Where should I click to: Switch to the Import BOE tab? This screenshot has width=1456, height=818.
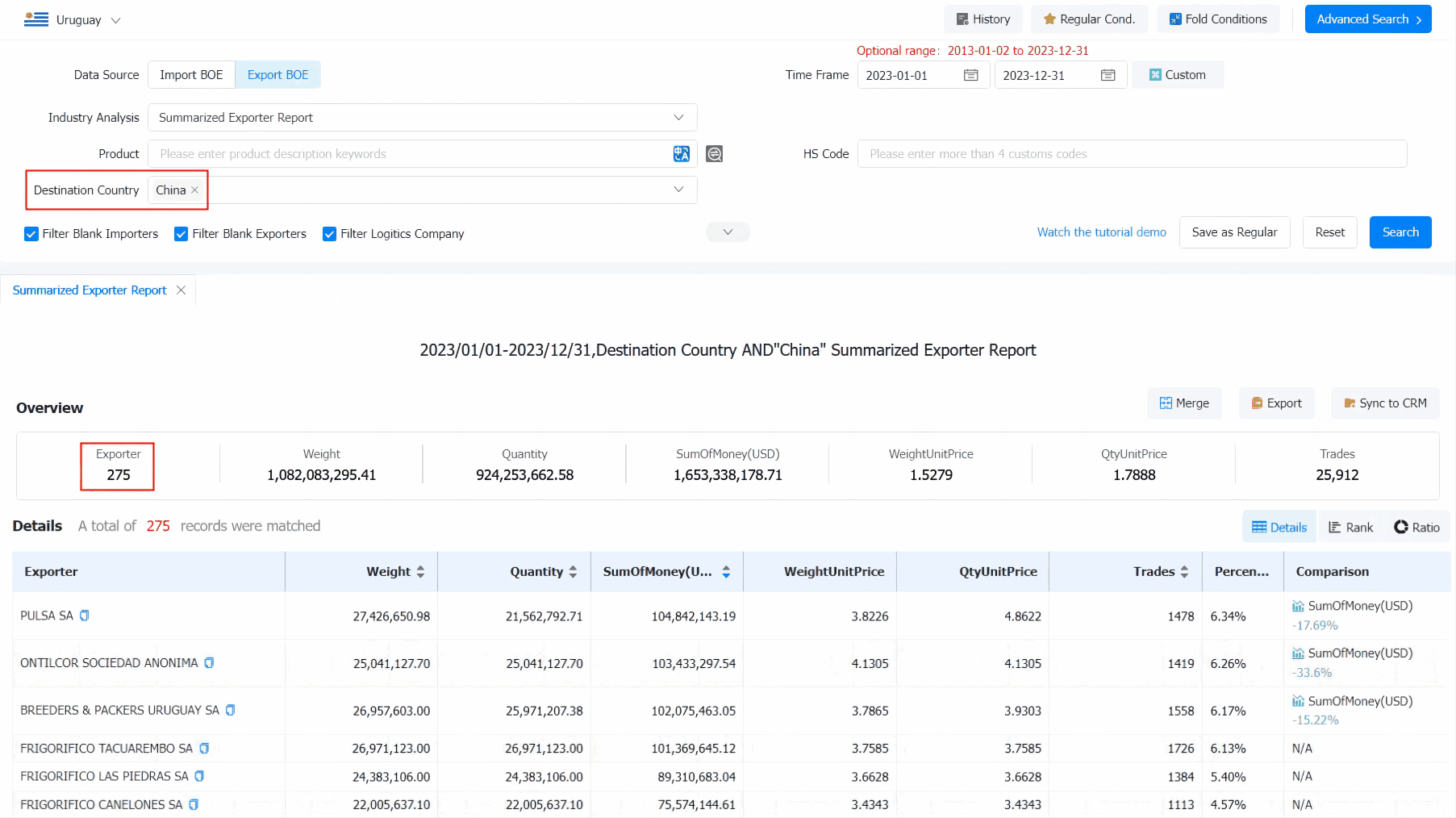(x=191, y=75)
